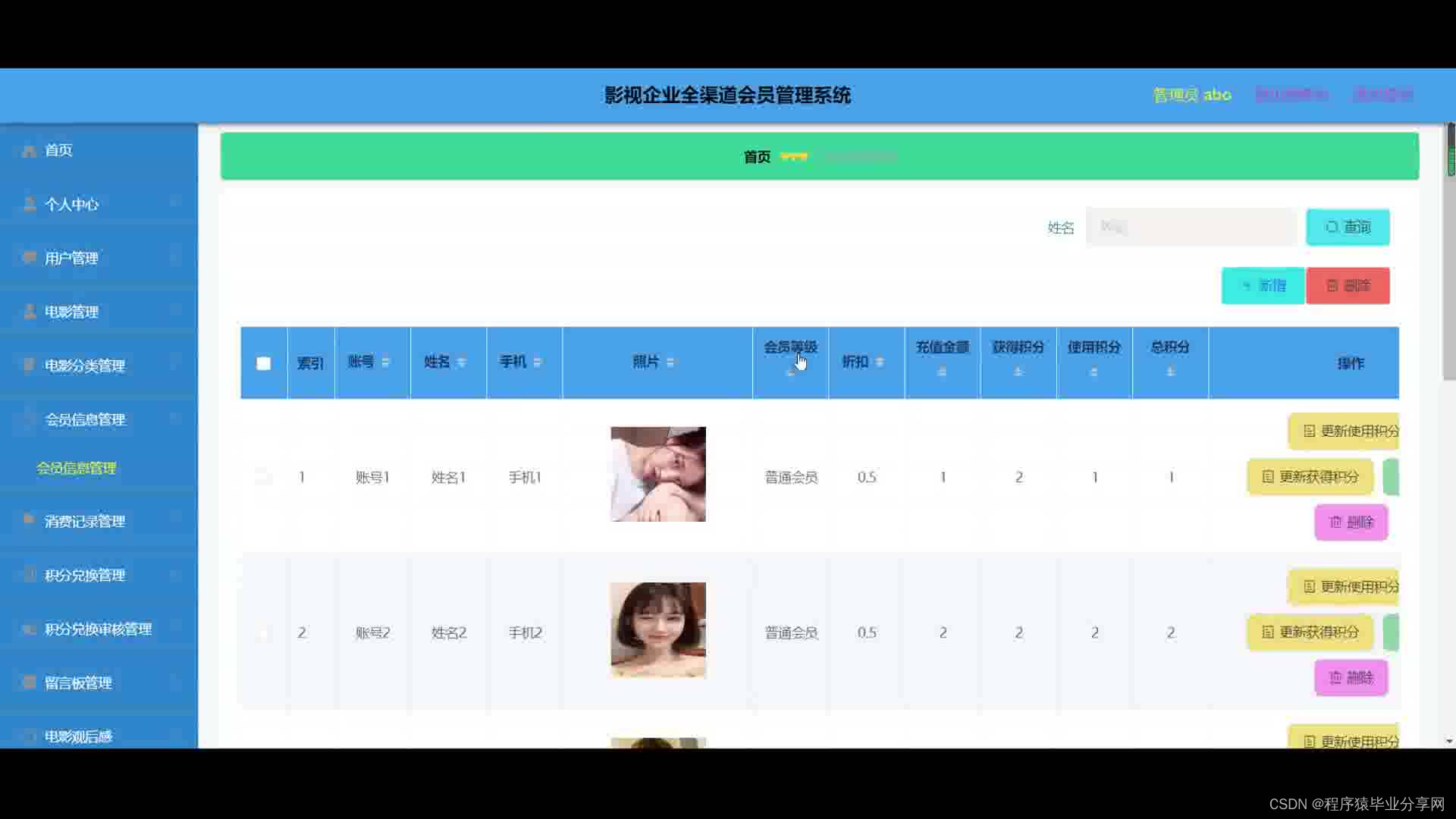Open 积分兑换审核管理 in the sidebar
The width and height of the screenshot is (1456, 819).
coord(98,629)
